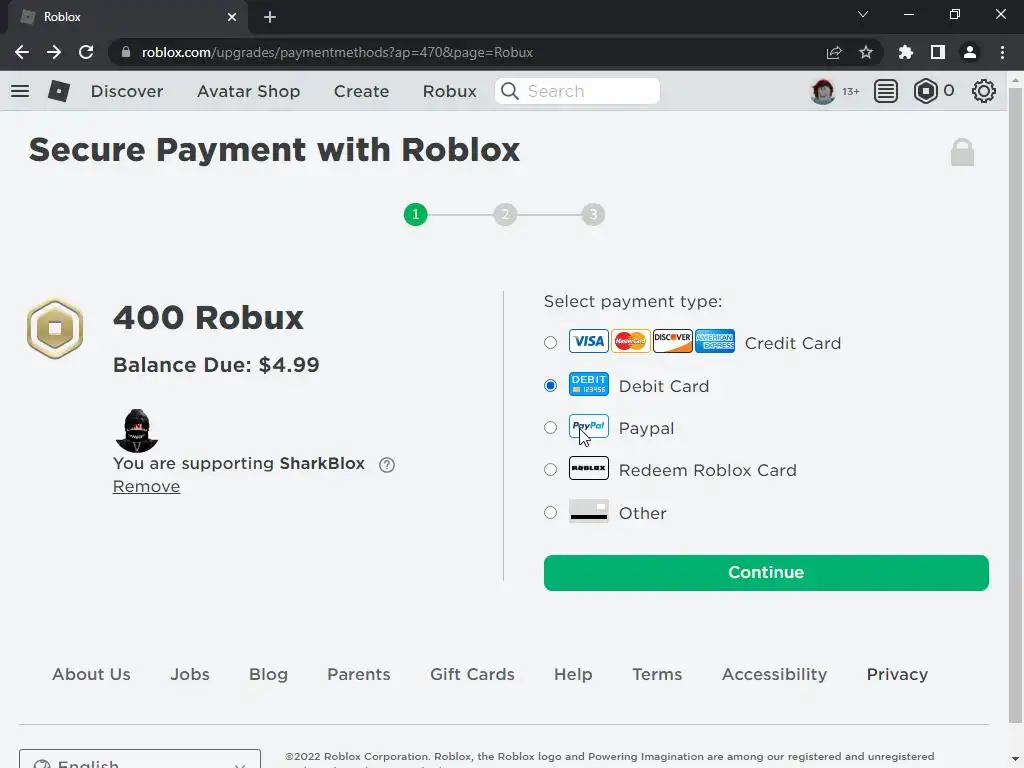
Task: Open the Parents footer link
Action: pyautogui.click(x=359, y=674)
